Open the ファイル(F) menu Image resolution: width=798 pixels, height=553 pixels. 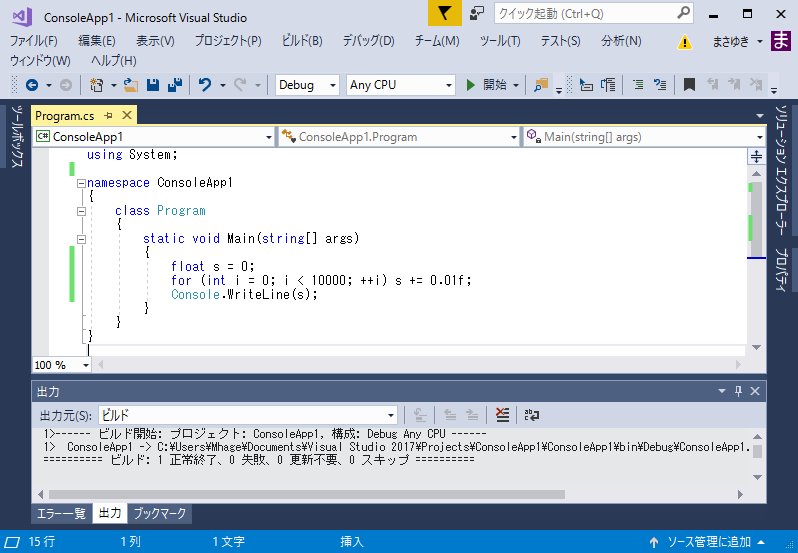tap(34, 41)
